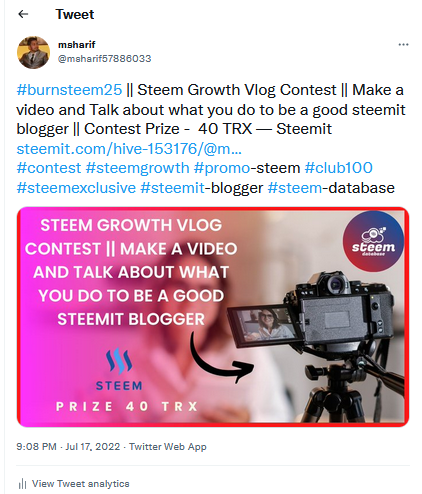Screen dimensions: 422x494
Task: Open the #club100 hashtag
Action: (338, 168)
